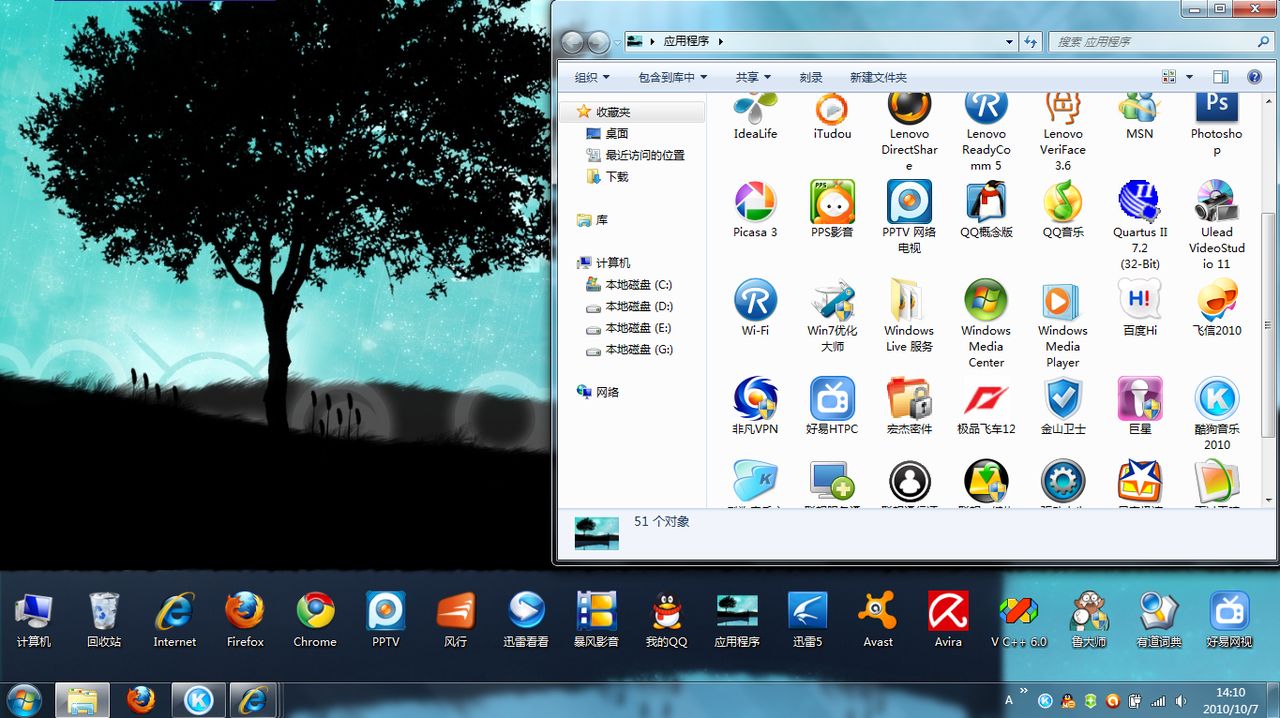The image size is (1280, 718).
Task: Launch PPTV 网络电视
Action: tap(908, 207)
